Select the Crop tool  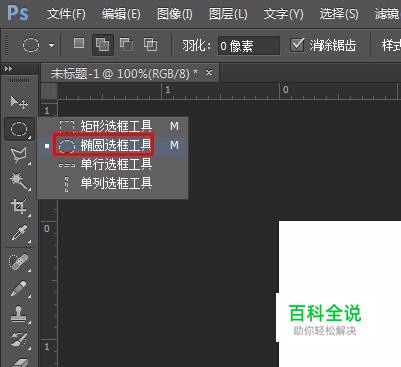(x=19, y=207)
